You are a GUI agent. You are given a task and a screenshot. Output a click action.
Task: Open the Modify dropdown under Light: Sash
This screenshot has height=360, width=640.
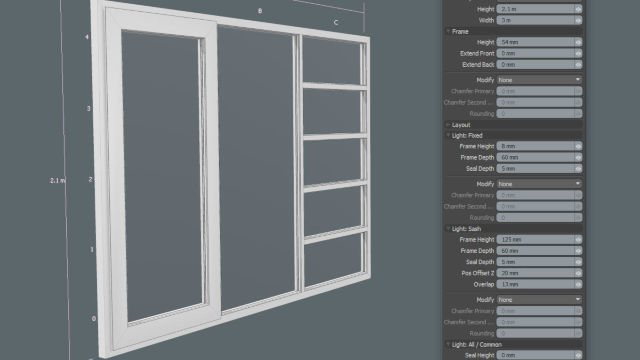click(539, 300)
